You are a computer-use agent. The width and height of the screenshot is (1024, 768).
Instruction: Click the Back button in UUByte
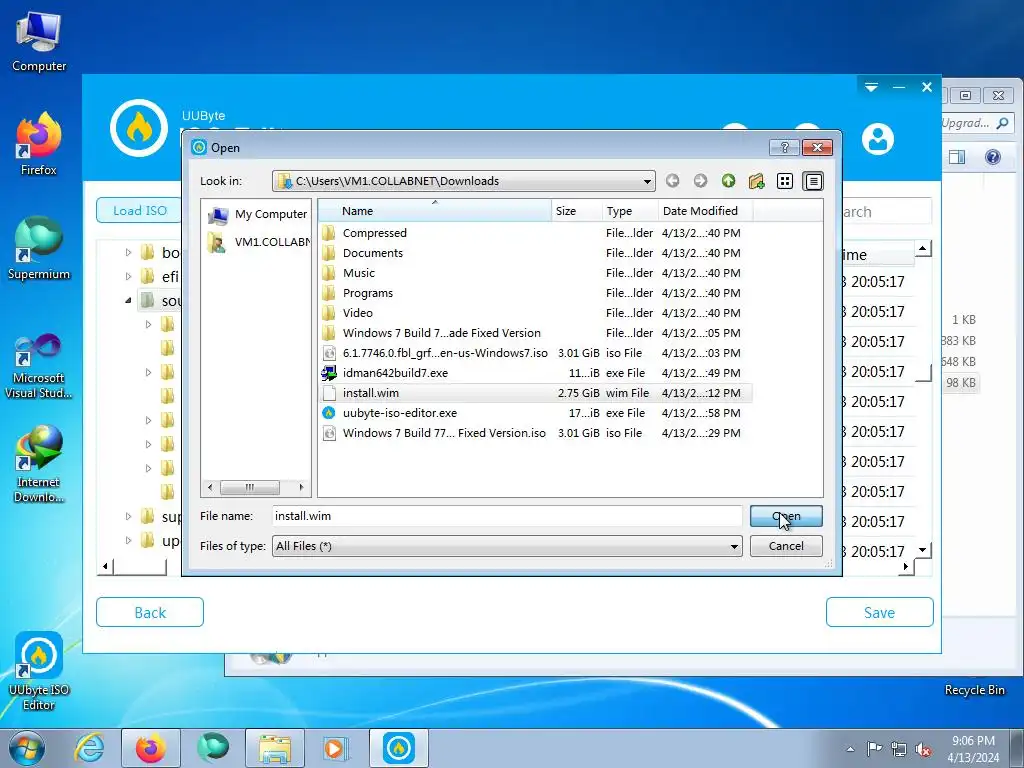[150, 613]
